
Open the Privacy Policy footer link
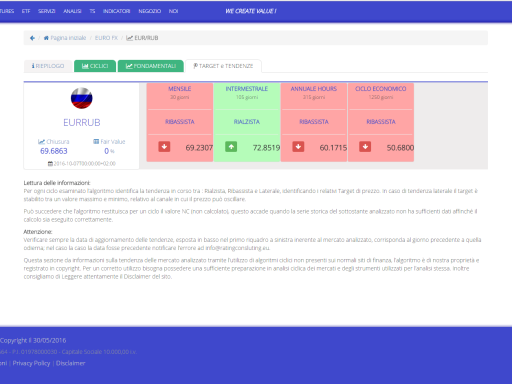point(31,363)
